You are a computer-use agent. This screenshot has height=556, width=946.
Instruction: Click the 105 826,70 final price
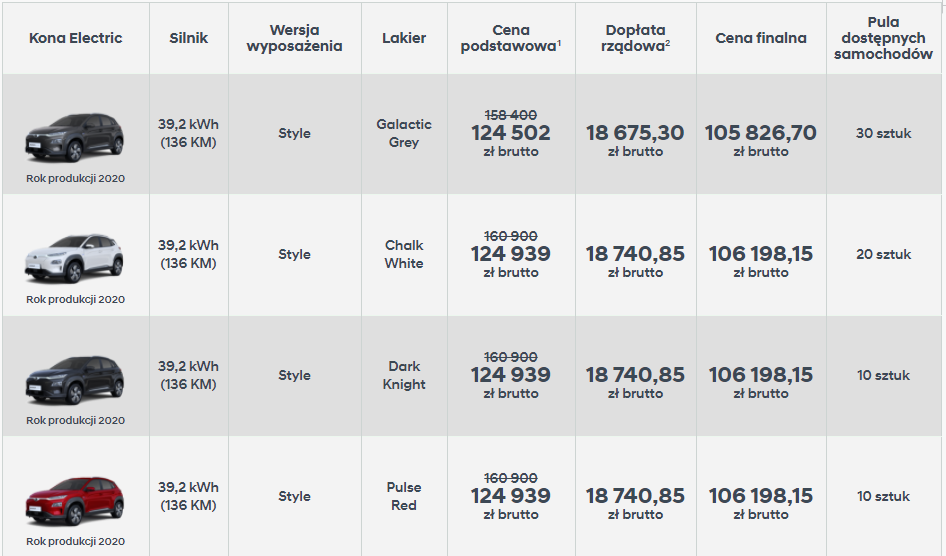[761, 132]
